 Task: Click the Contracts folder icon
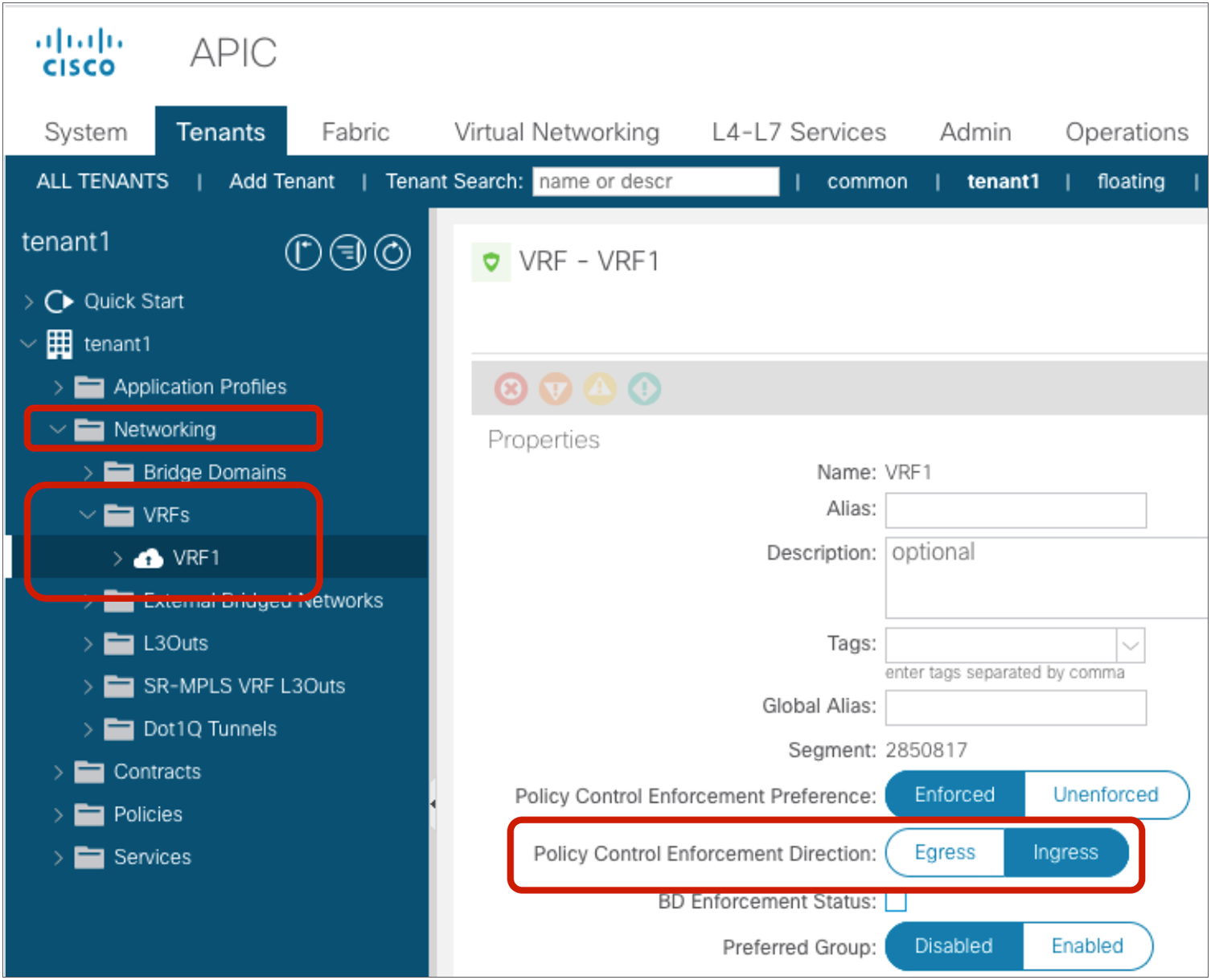coord(89,773)
